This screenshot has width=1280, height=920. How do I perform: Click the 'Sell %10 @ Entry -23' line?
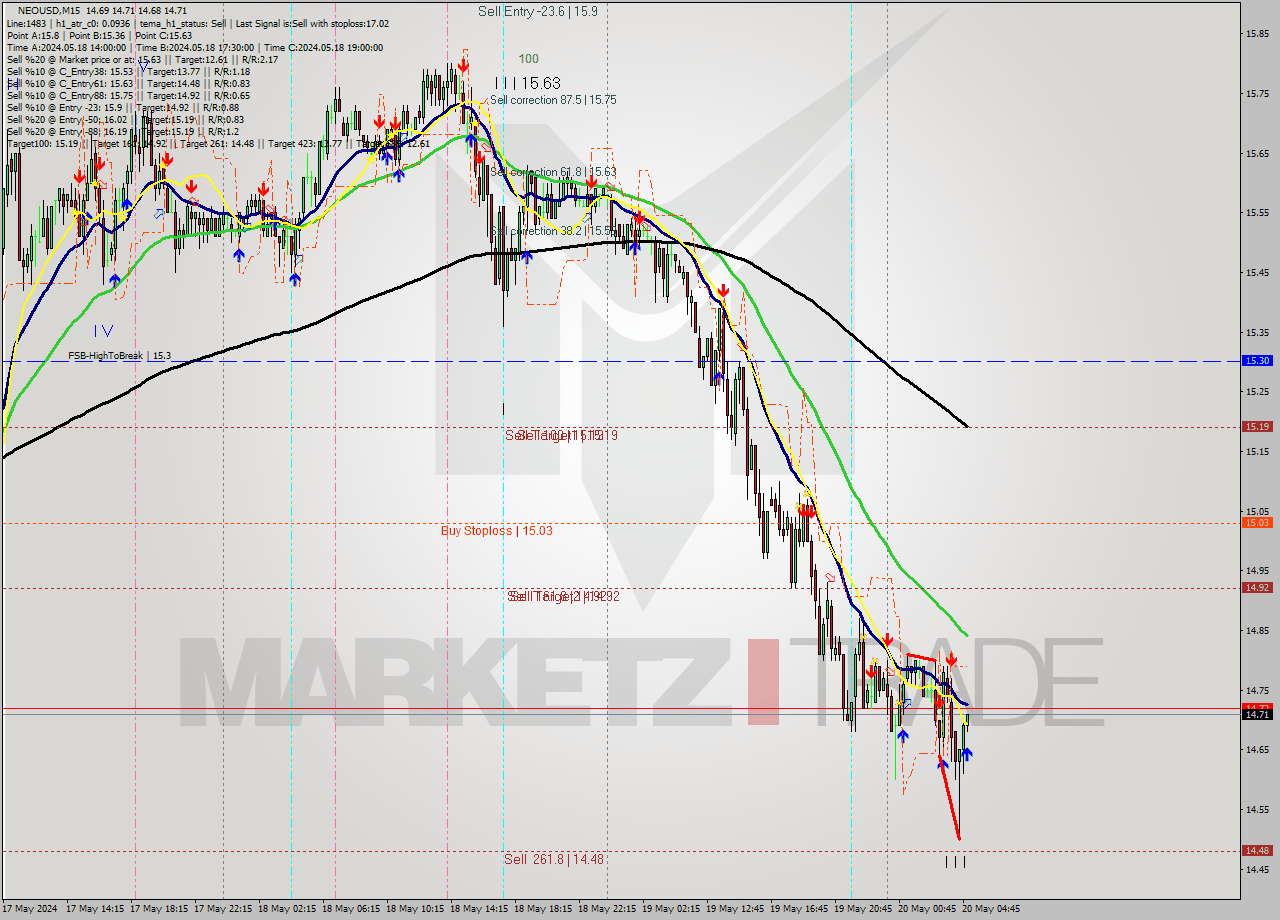tap(122, 107)
